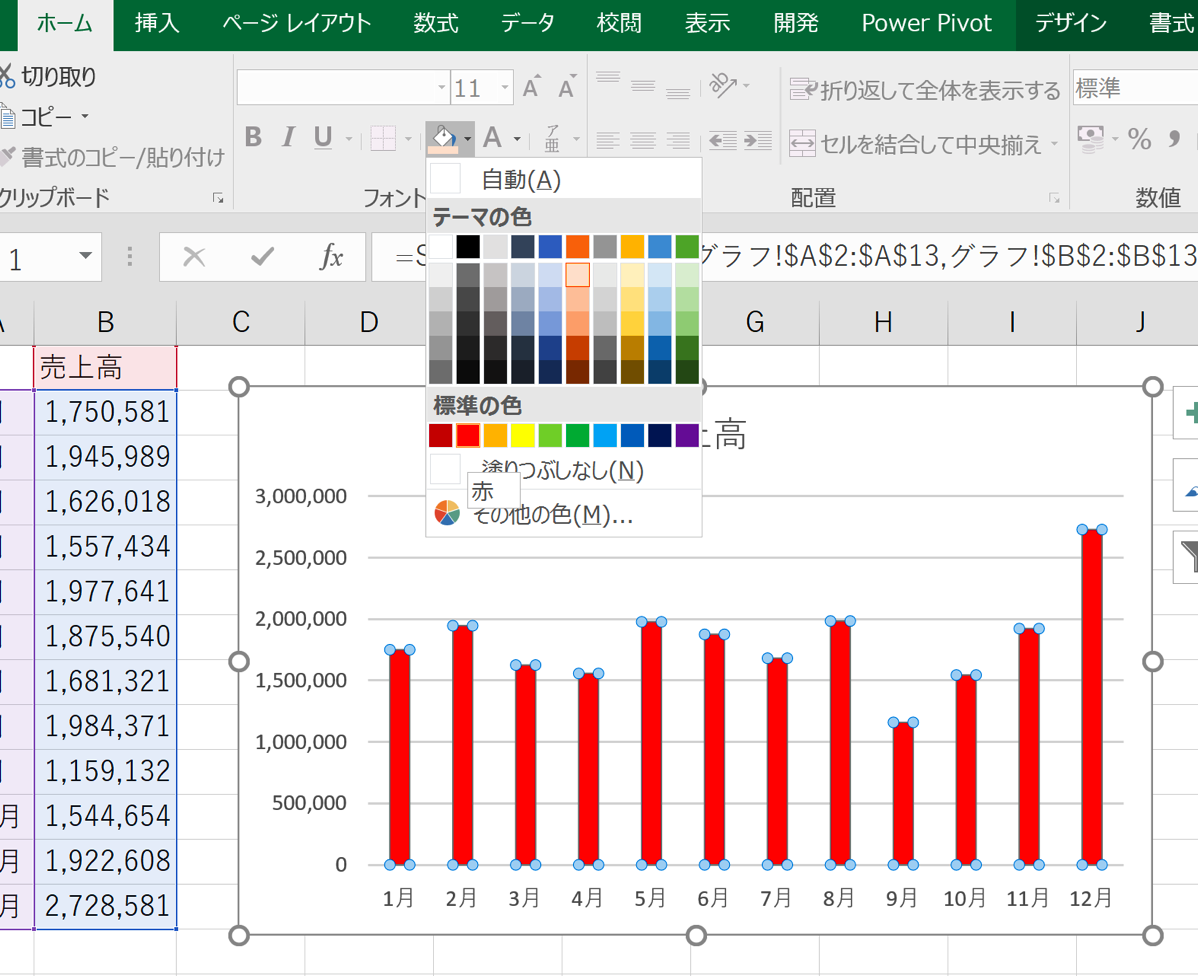Screen dimensions: 1198x976
Task: Click the fill color paint bucket icon
Action: click(x=443, y=139)
